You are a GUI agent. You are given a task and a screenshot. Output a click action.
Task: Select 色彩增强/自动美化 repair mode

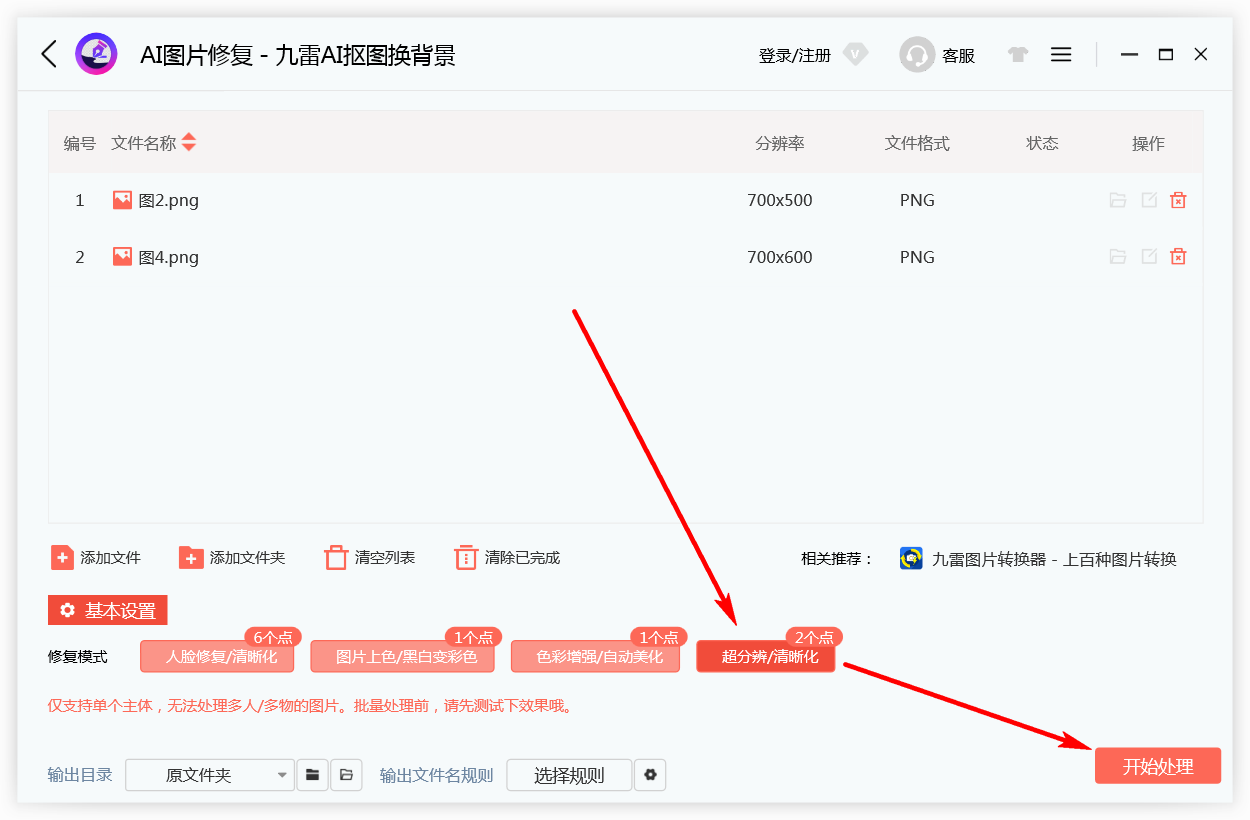pos(595,657)
